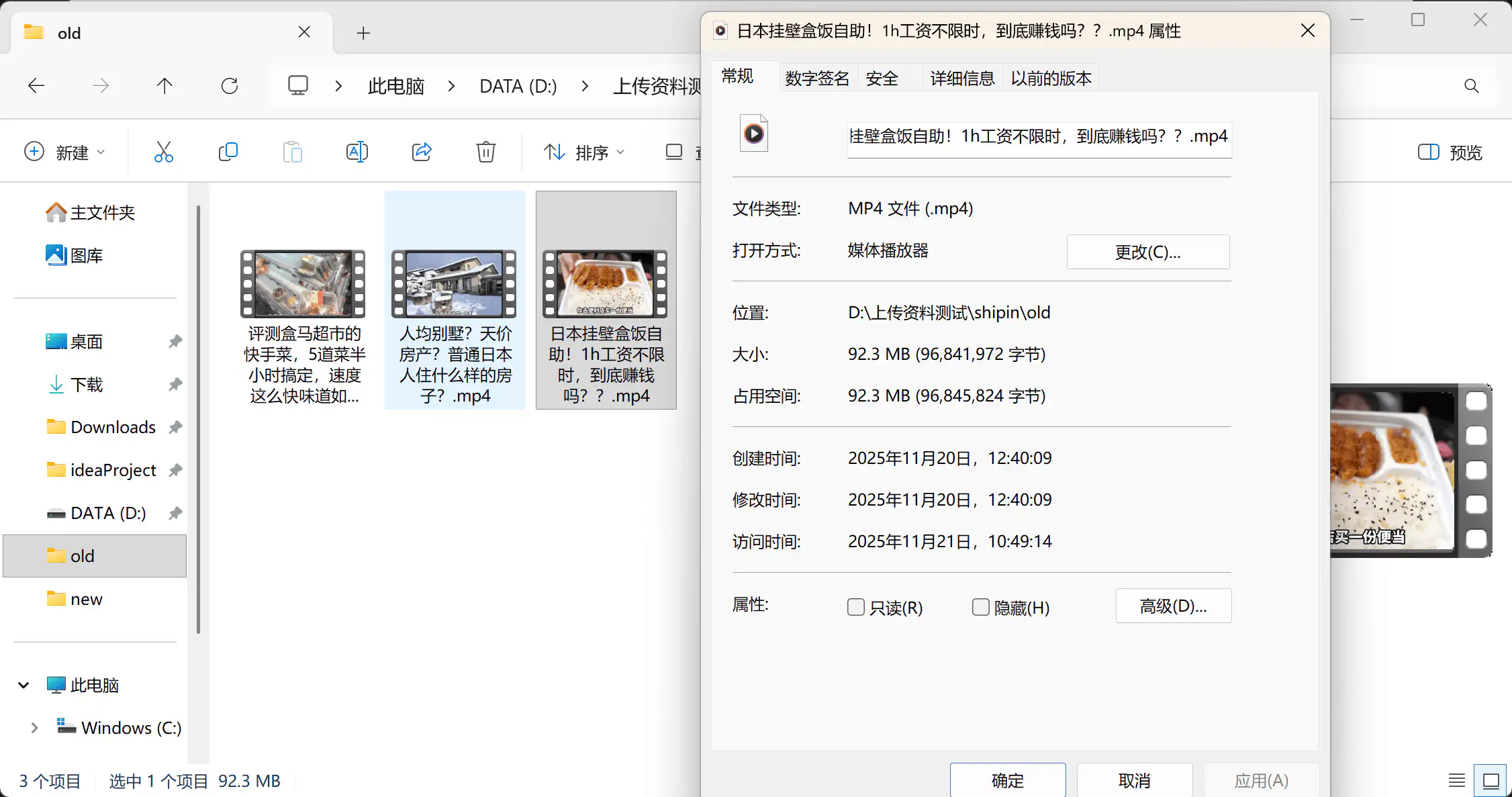1512x797 pixels.
Task: Search in the current folder
Action: click(1471, 85)
